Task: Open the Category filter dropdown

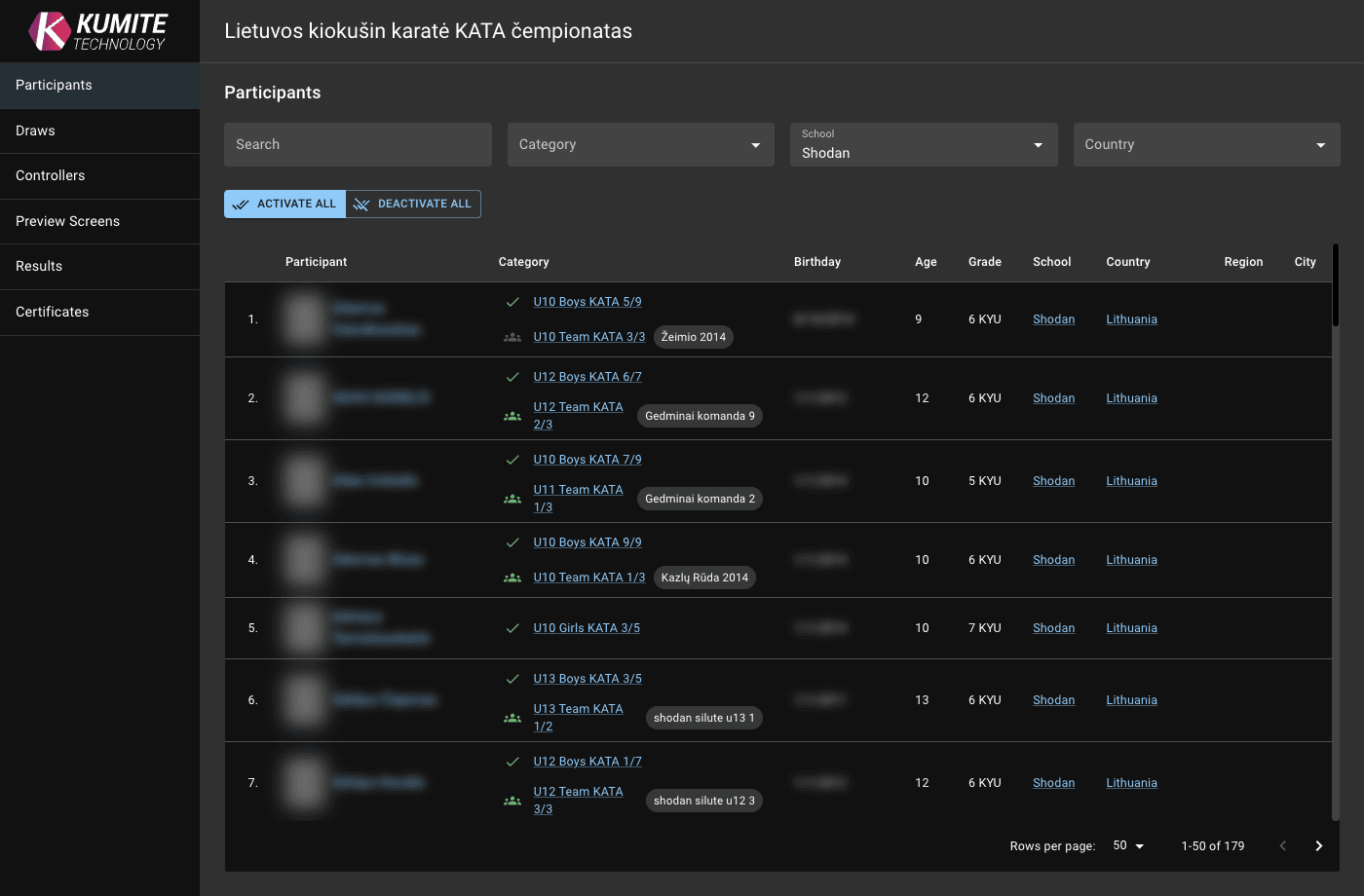Action: point(640,144)
